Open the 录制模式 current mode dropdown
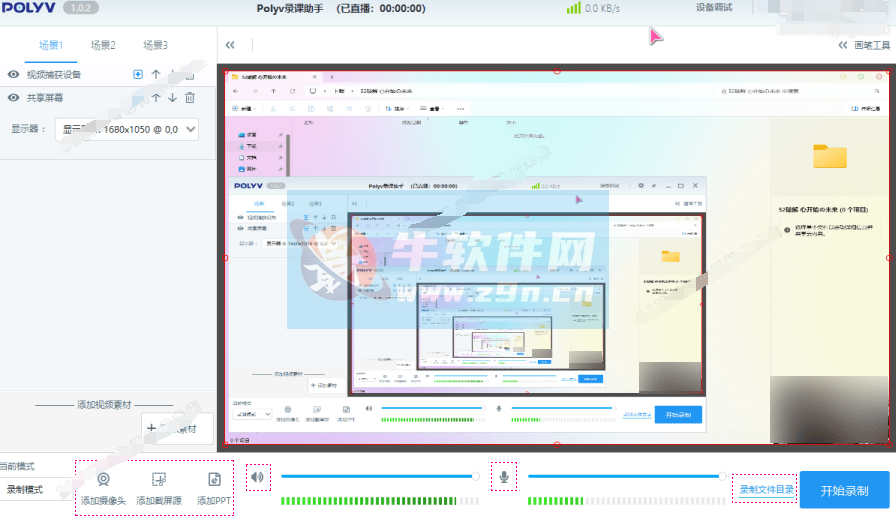The width and height of the screenshot is (896, 520). [x=34, y=490]
